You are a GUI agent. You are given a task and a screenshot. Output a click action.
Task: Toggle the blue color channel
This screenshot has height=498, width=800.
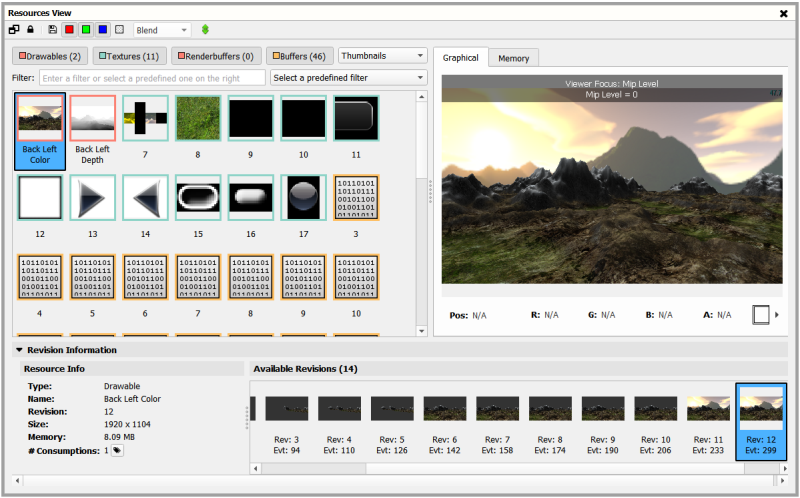103,30
